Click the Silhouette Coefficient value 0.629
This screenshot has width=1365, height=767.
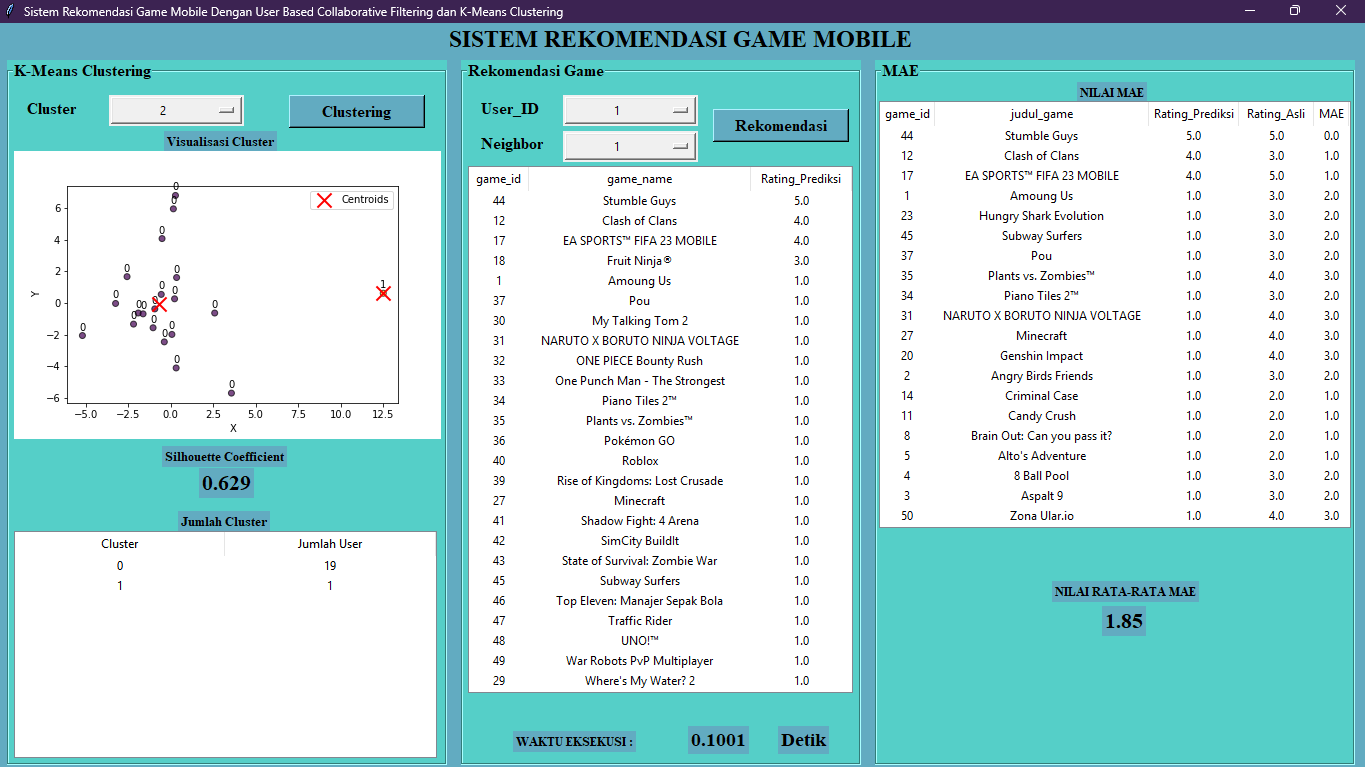[225, 482]
